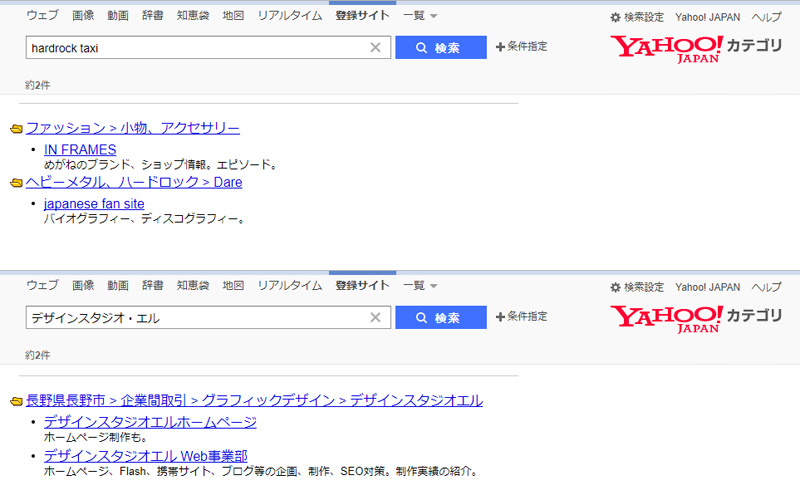Open 長野県長野市 > 企業間取引 category link
This screenshot has height=500, width=800.
(x=254, y=401)
